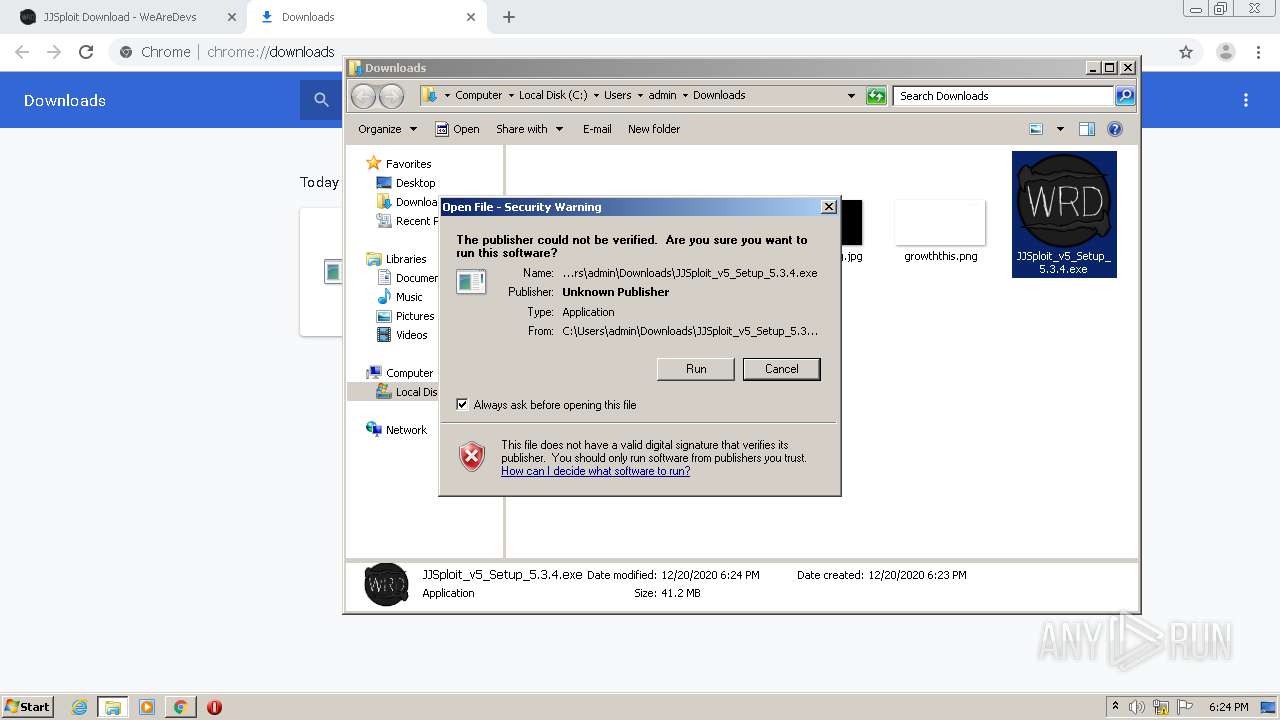Click Run in the Security Warning dialog

pos(696,369)
